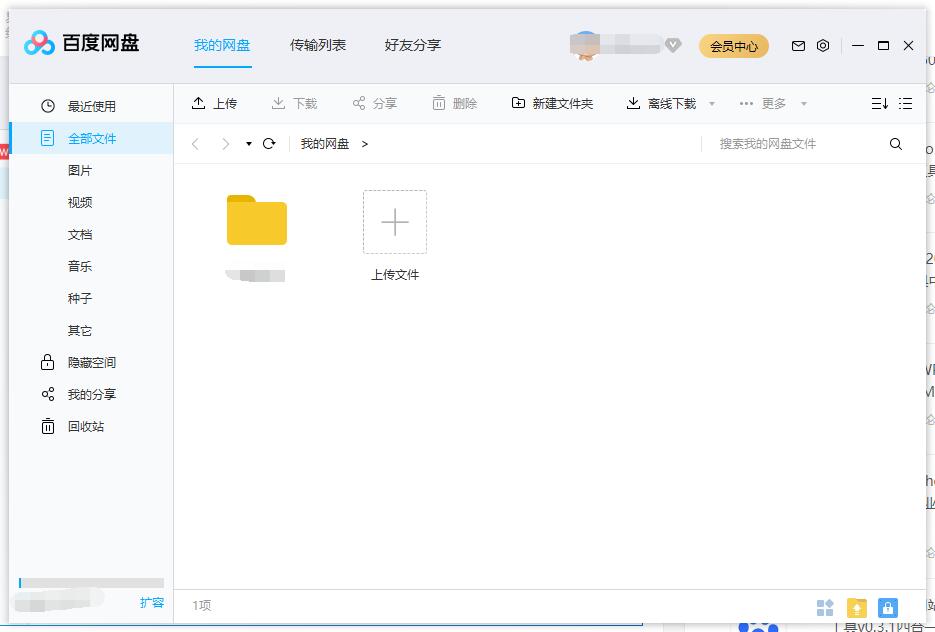The width and height of the screenshot is (935, 632).
Task: Open the navigation history dropdown triangle
Action: coord(249,144)
